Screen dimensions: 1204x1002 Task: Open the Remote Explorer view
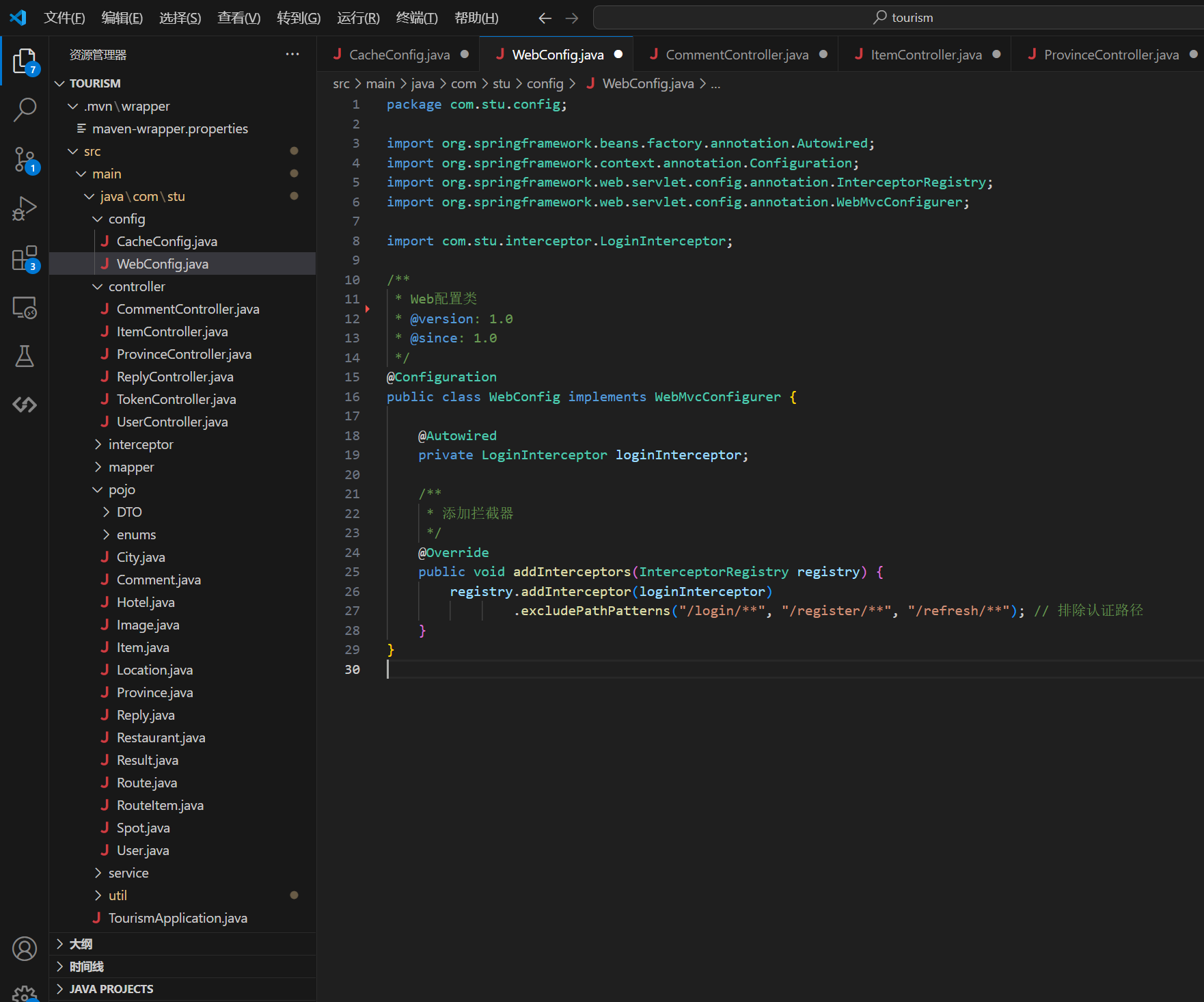(25, 308)
